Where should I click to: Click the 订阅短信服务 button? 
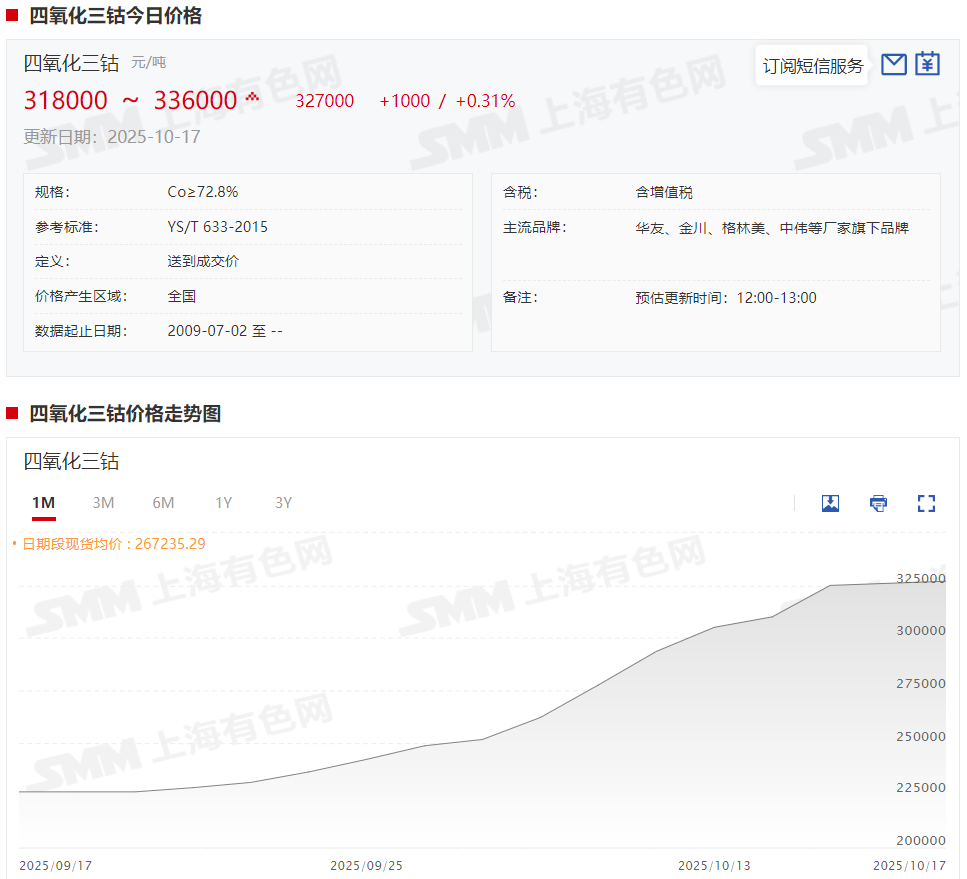pyautogui.click(x=812, y=66)
